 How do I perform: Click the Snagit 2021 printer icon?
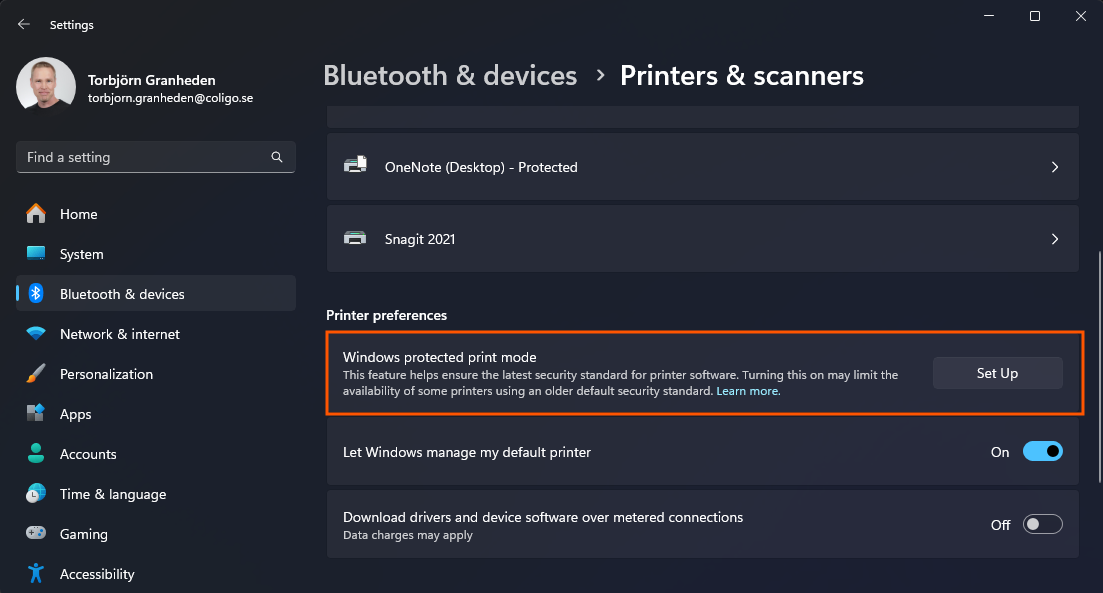pos(355,238)
